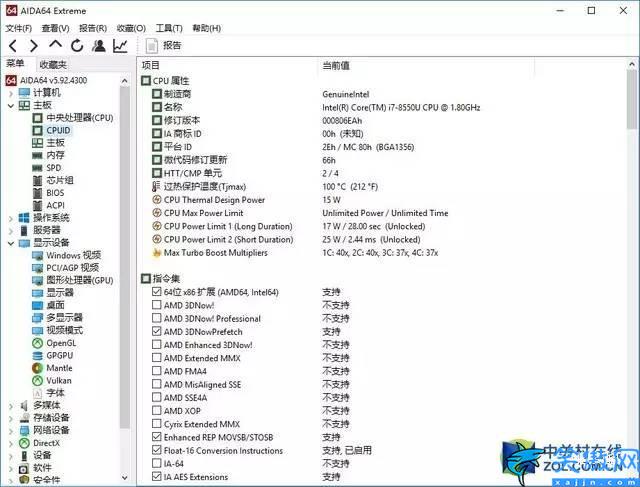
Task: Select the GPGPU icon in tree
Action: point(37,356)
